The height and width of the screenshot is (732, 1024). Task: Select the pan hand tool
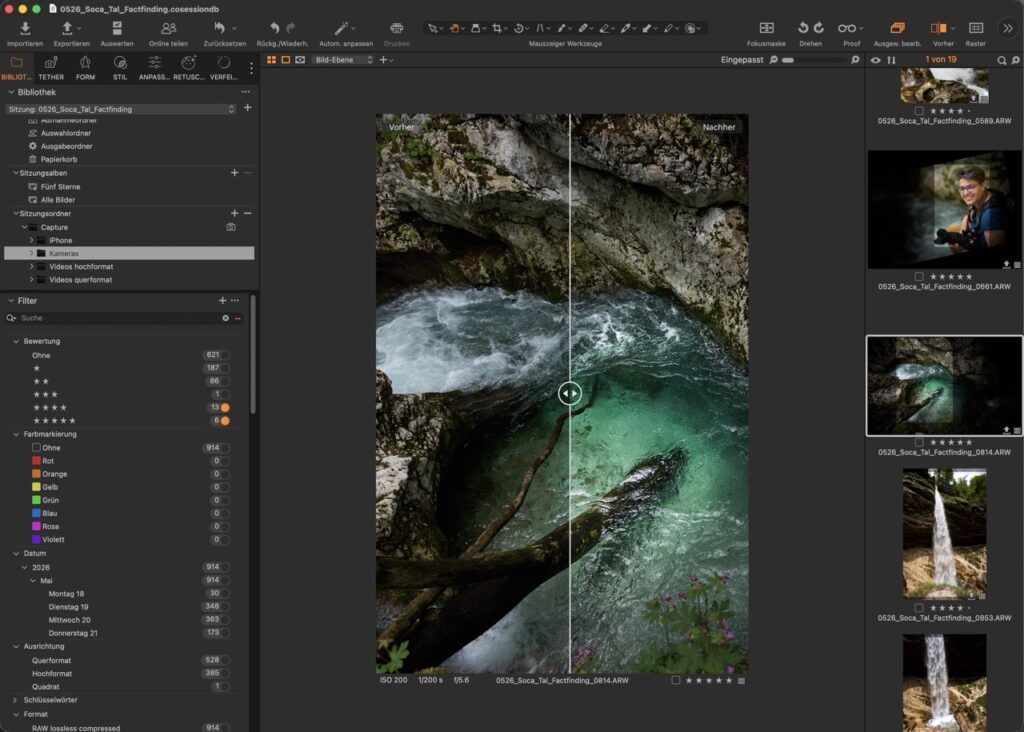(x=454, y=28)
